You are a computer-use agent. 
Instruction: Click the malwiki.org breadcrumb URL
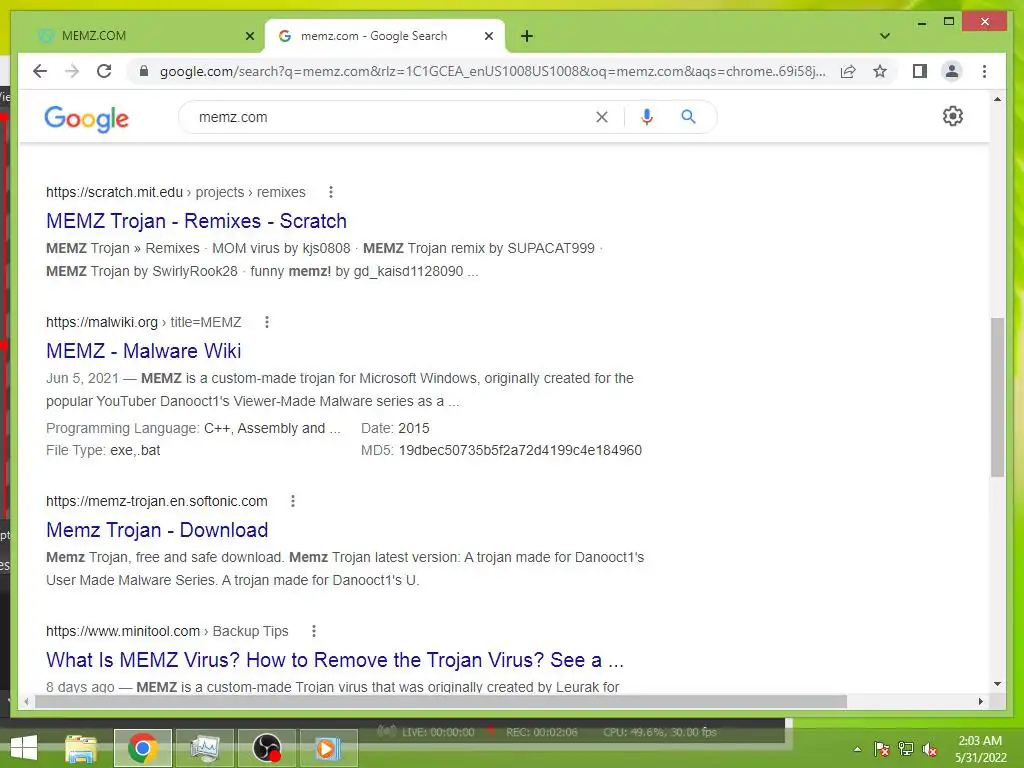coord(144,322)
